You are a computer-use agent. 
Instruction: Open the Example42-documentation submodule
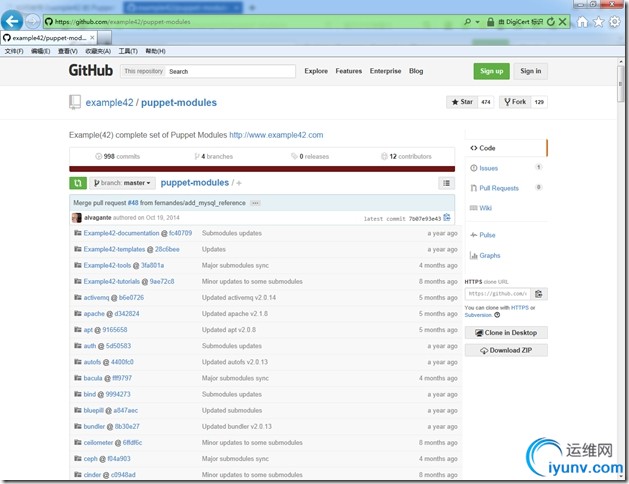pyautogui.click(x=121, y=233)
